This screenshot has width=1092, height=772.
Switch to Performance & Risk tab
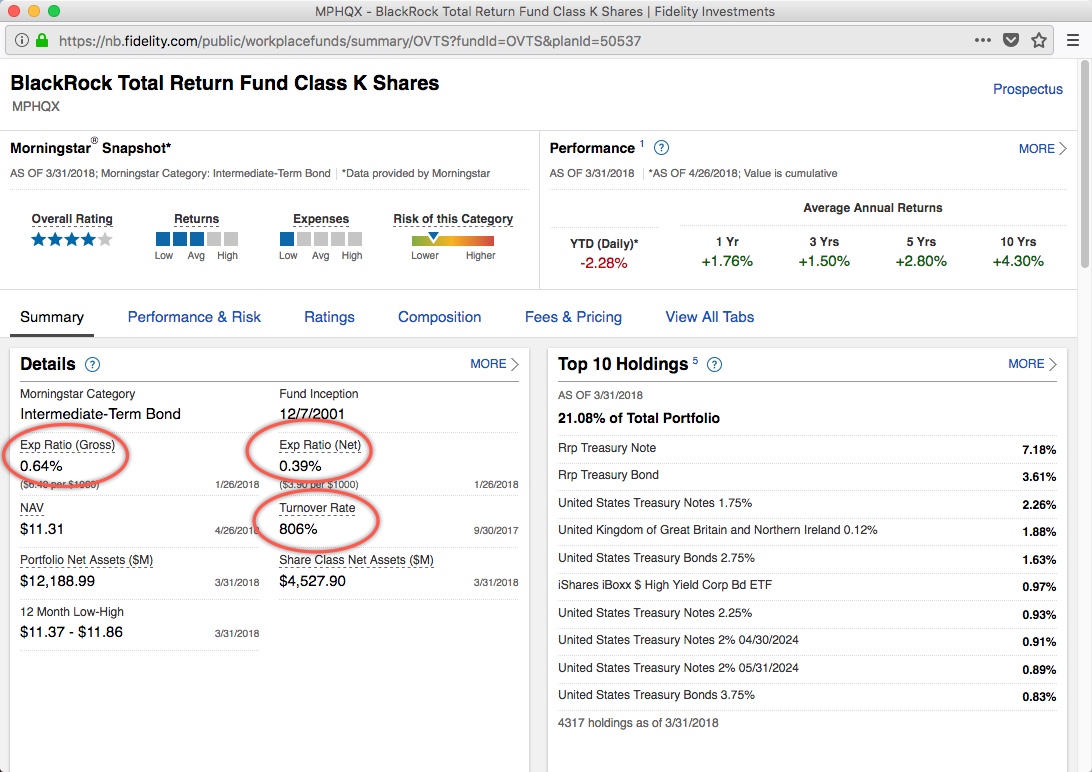194,317
